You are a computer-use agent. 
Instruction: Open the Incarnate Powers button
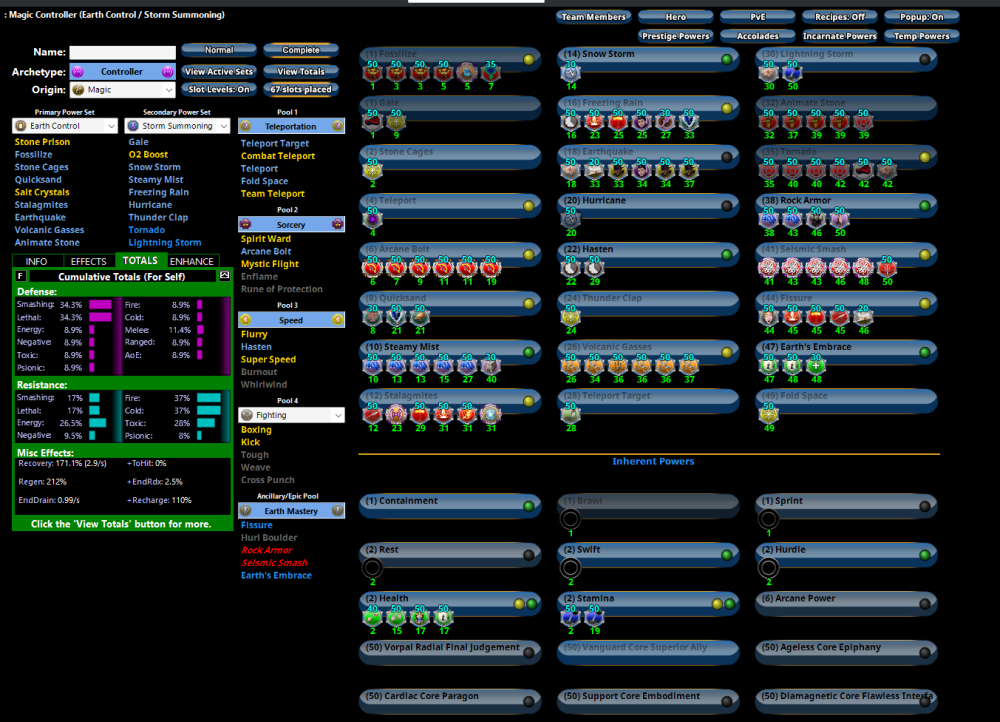pos(841,36)
